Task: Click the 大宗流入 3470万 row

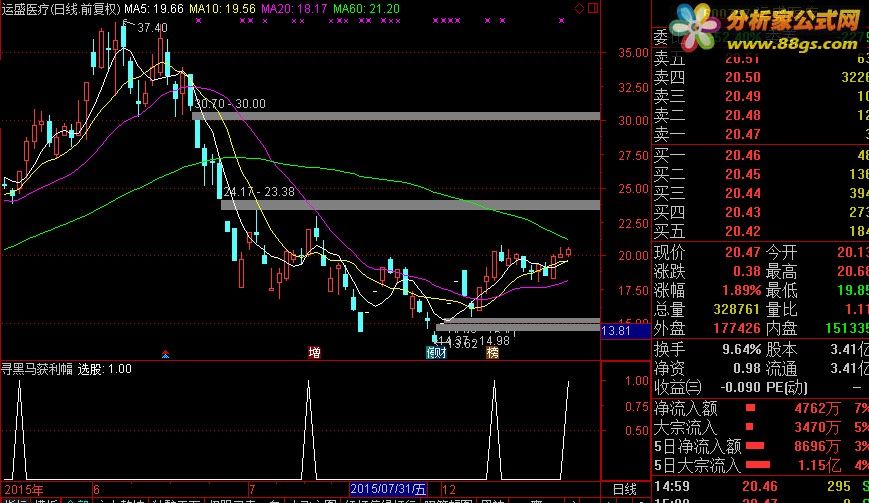Action: coord(760,427)
